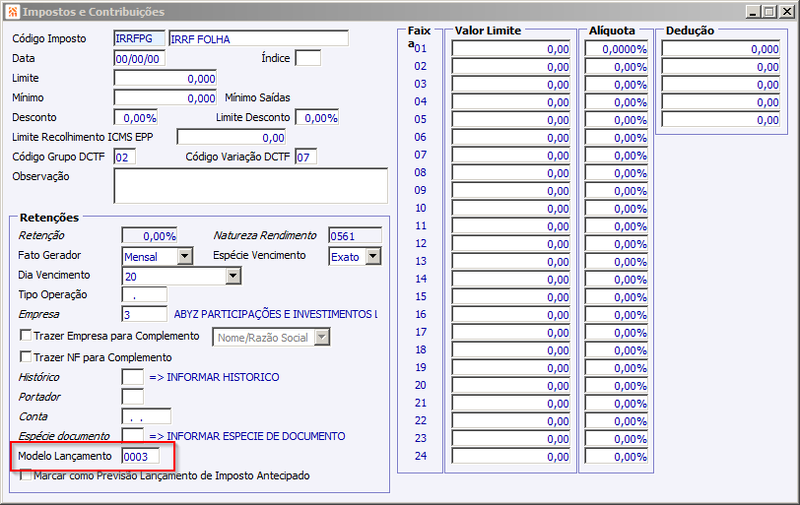800x505 pixels.
Task: Check Trazer Empresa para Complemento
Action: (x=25, y=335)
